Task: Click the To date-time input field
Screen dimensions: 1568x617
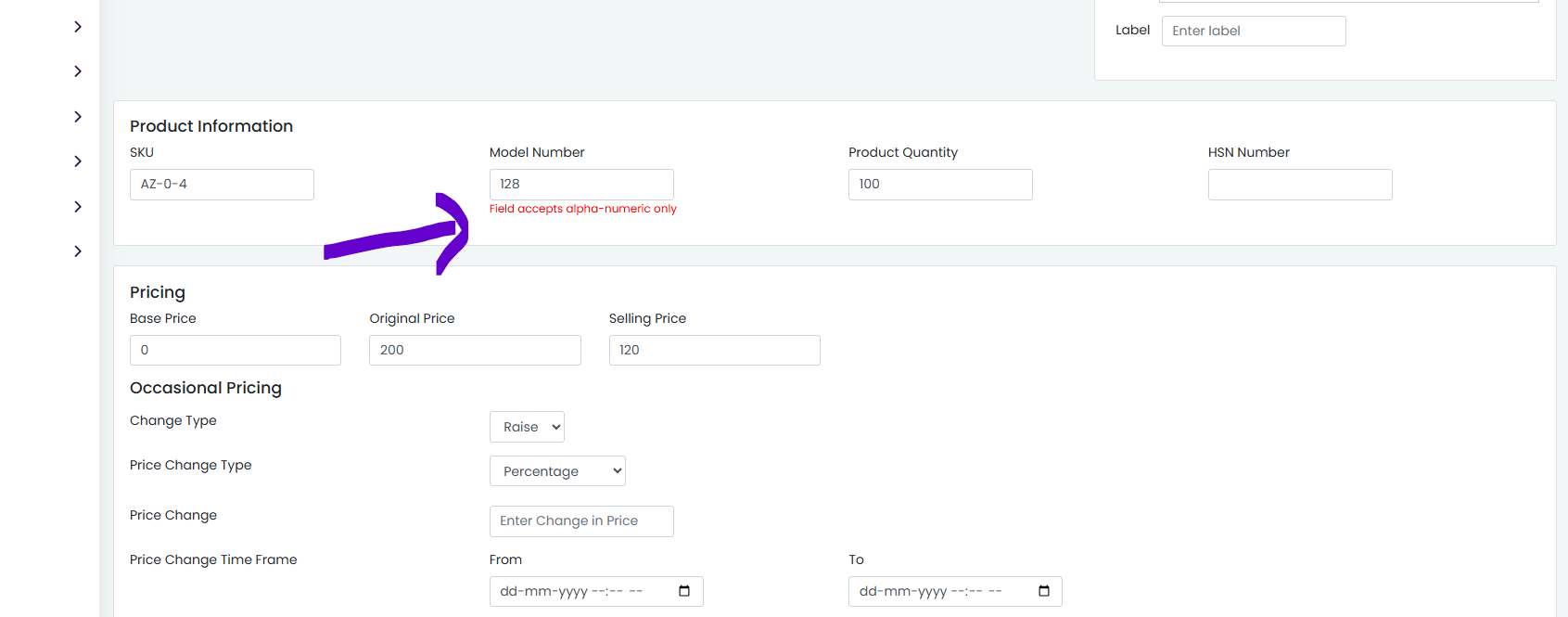Action: click(955, 591)
